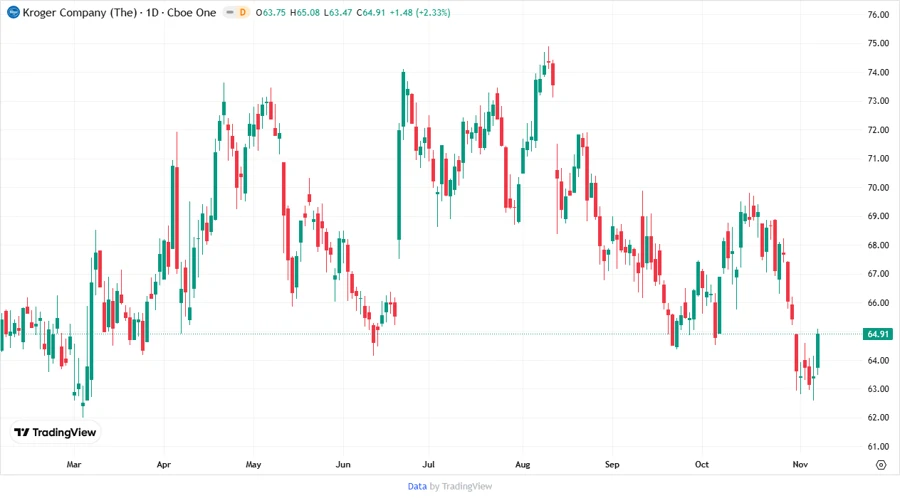Click the 74.00 price axis label
The height and width of the screenshot is (498, 900).
coord(878,72)
